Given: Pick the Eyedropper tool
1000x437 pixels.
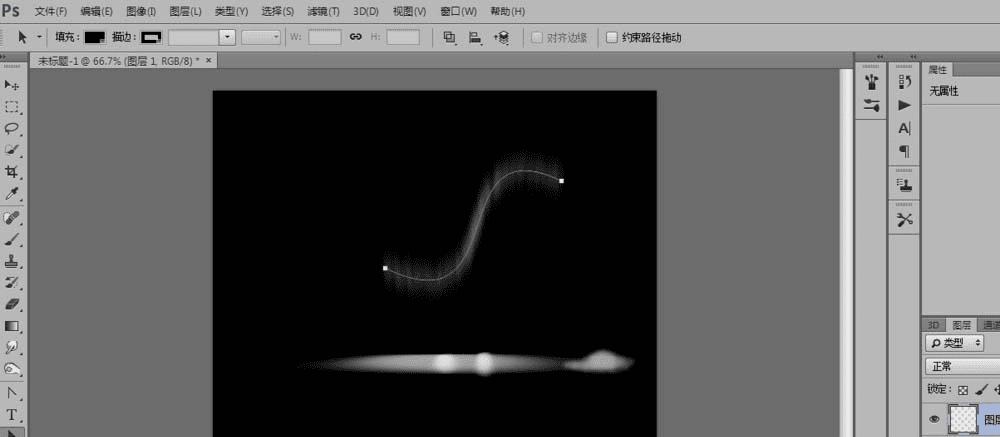Looking at the screenshot, I should (x=11, y=193).
